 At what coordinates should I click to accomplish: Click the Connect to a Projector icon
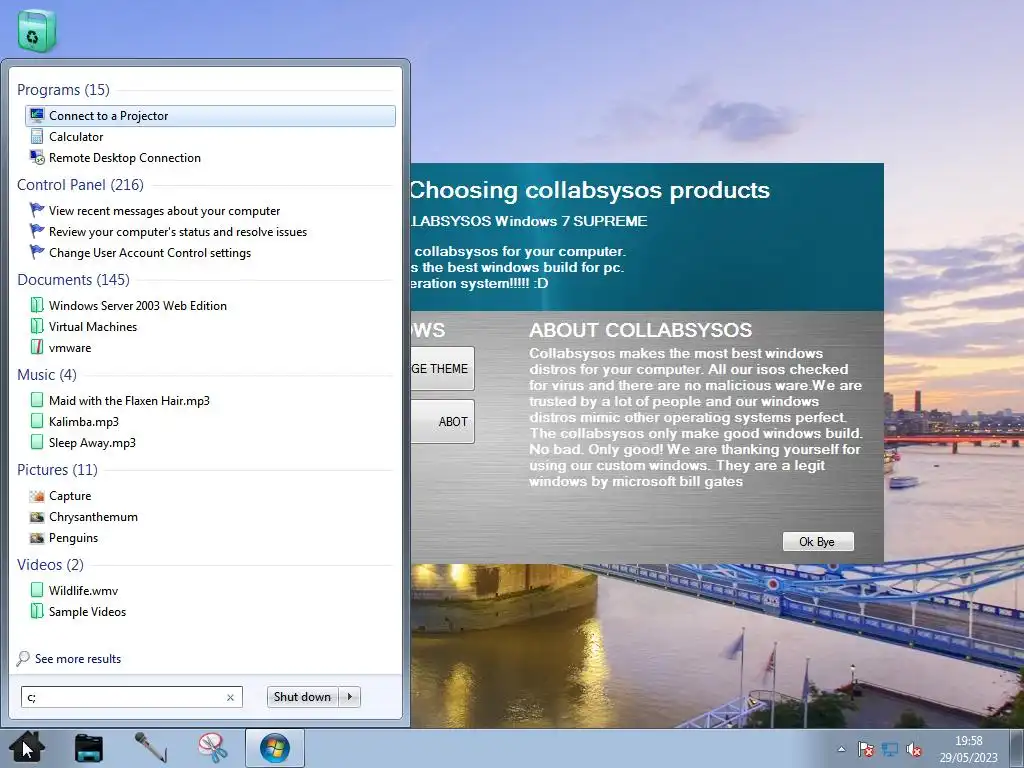pos(37,116)
